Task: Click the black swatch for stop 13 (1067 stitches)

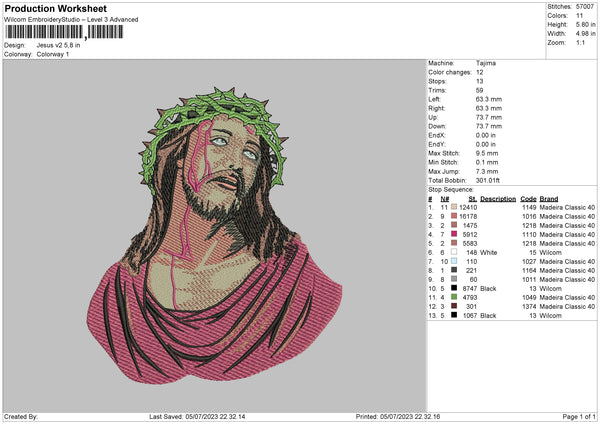Action: tap(454, 315)
